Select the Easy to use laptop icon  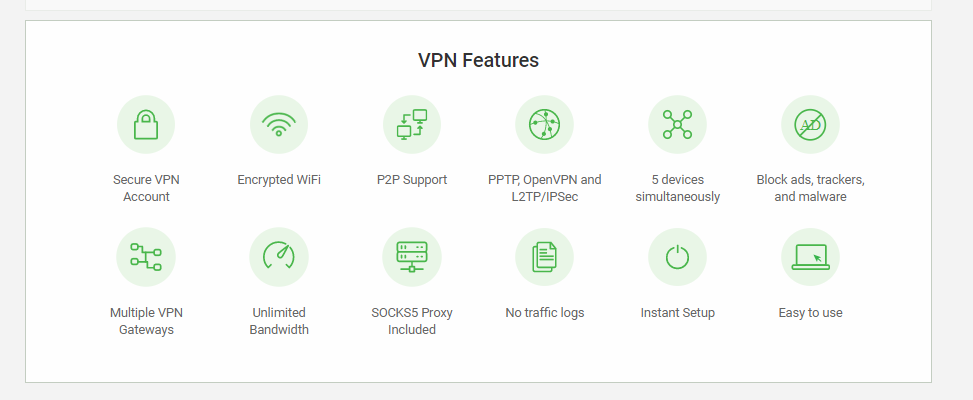(x=810, y=257)
